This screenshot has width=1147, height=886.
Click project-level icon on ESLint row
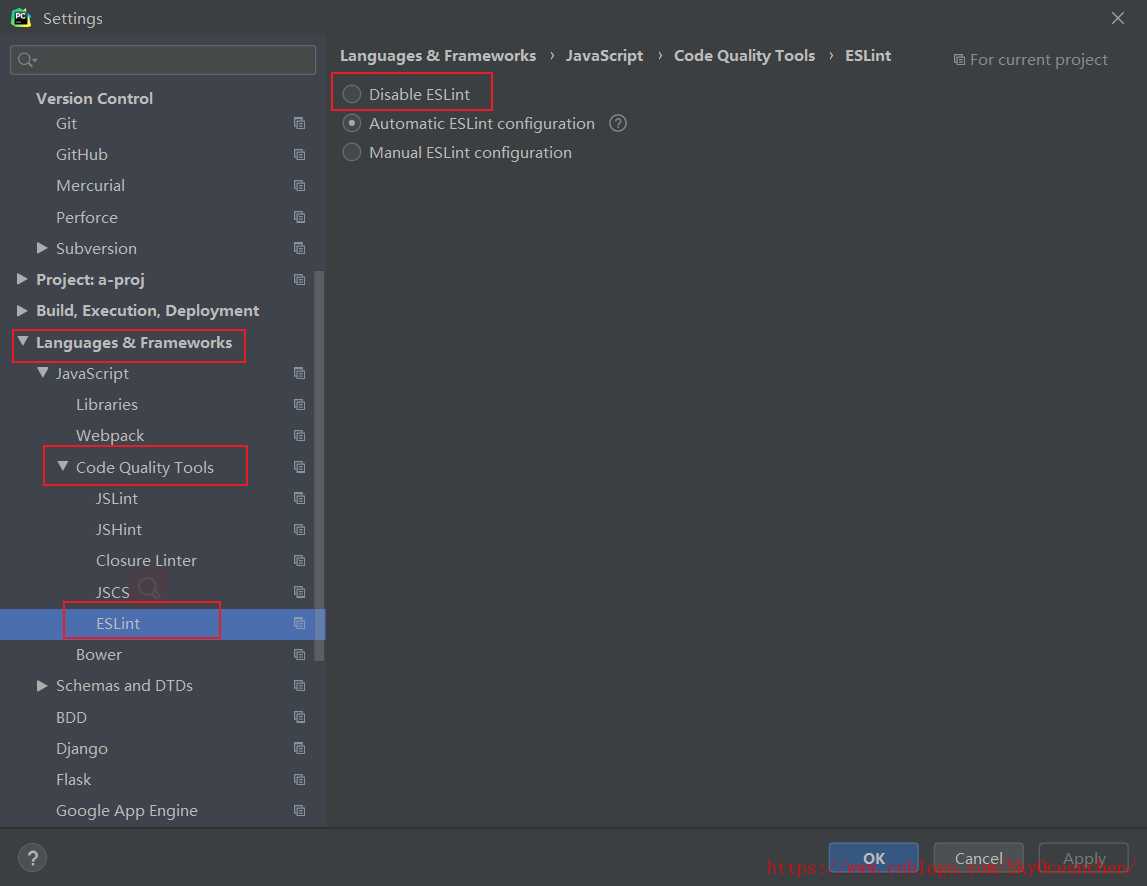(299, 623)
